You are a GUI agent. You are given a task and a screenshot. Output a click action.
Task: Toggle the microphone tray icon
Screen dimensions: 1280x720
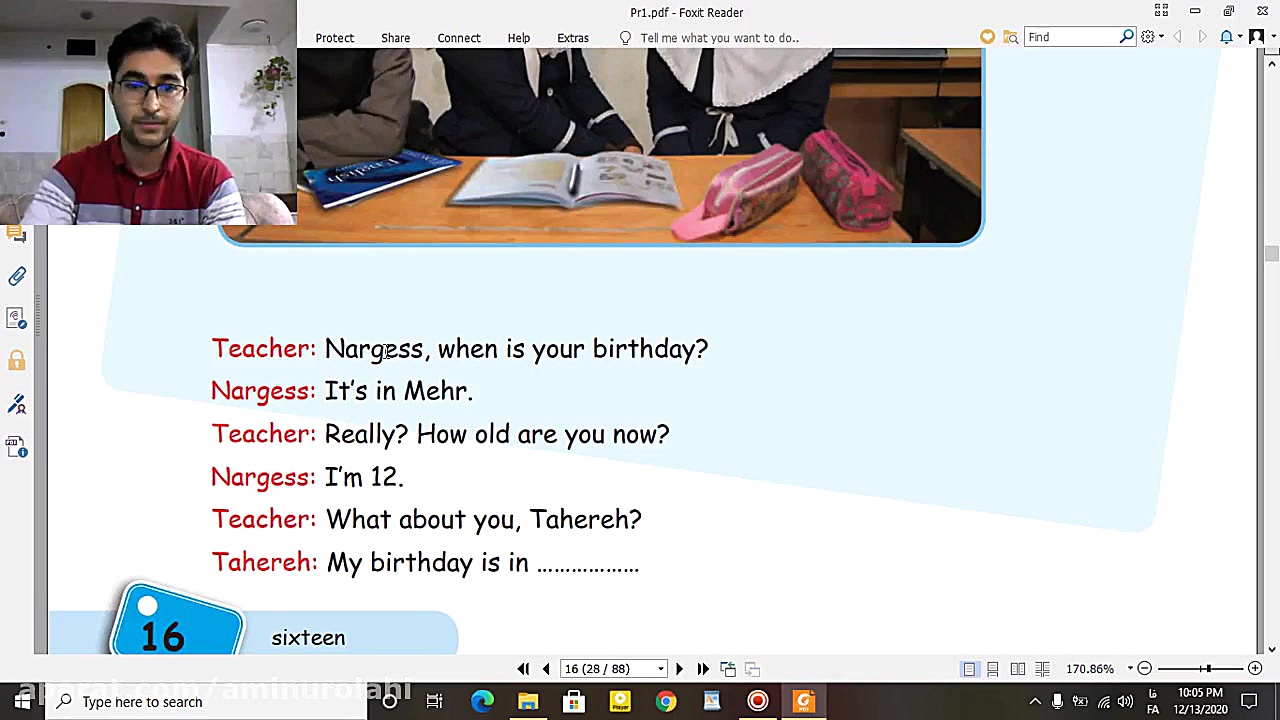click(x=1057, y=702)
